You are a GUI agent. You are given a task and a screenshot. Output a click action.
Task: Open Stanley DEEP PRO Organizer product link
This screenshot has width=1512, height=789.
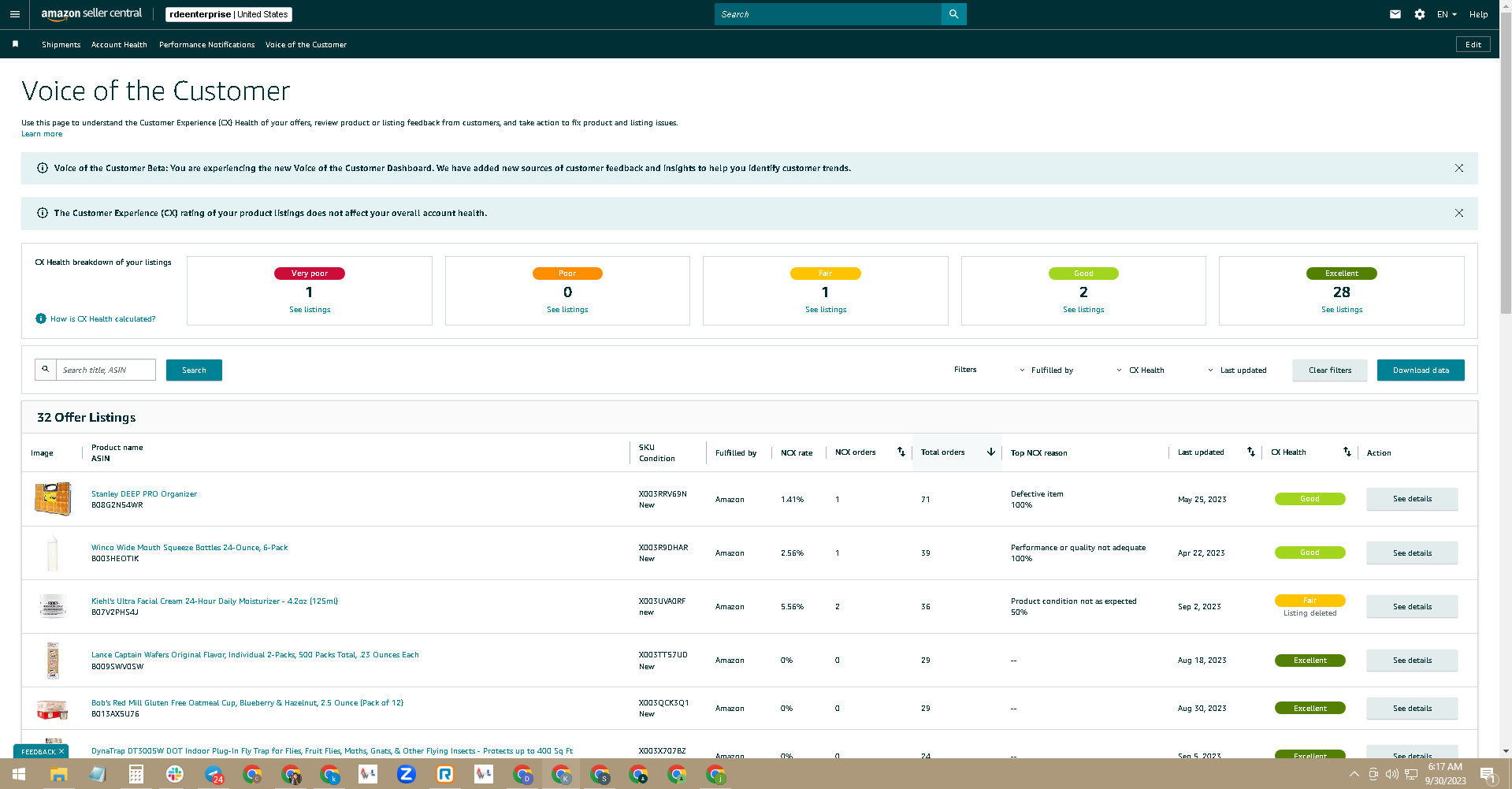[x=144, y=493]
